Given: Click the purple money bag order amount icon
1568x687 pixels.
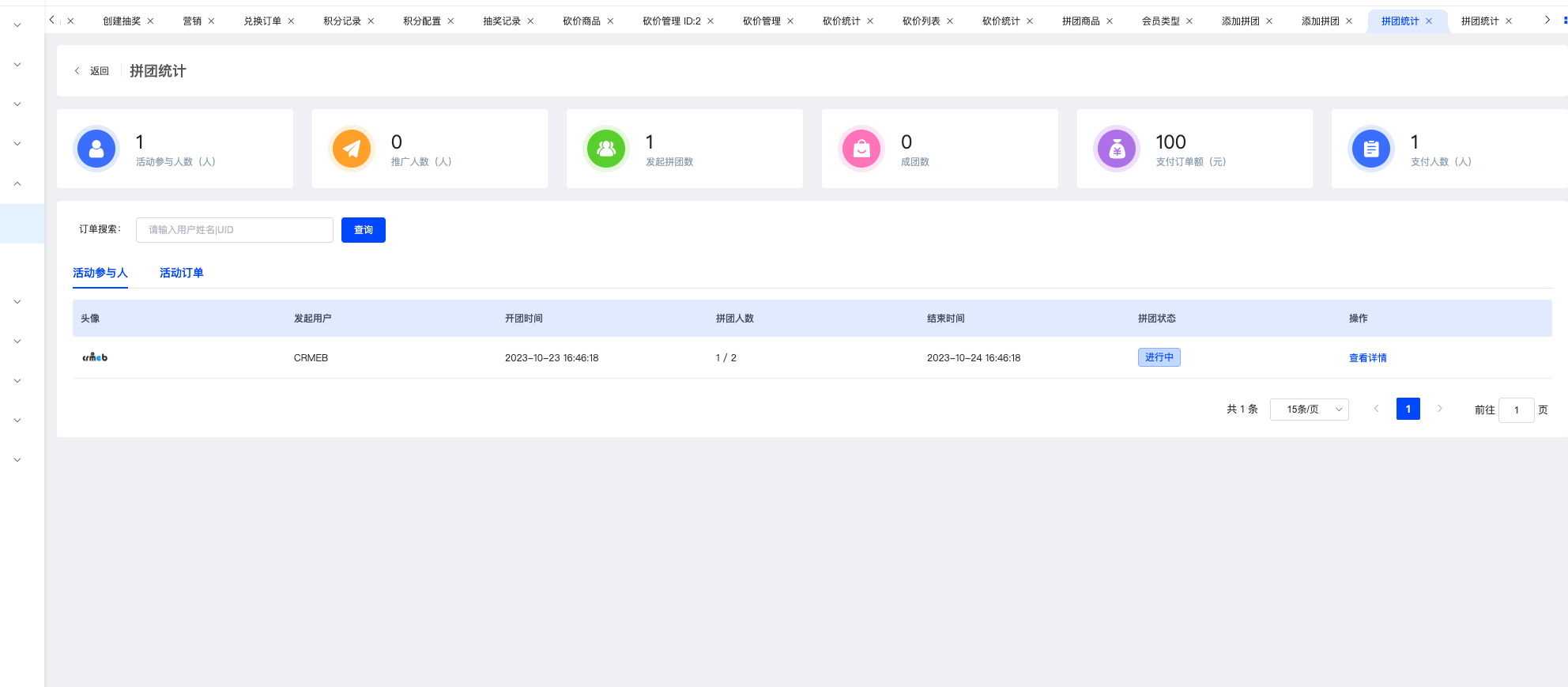Looking at the screenshot, I should tap(1117, 149).
